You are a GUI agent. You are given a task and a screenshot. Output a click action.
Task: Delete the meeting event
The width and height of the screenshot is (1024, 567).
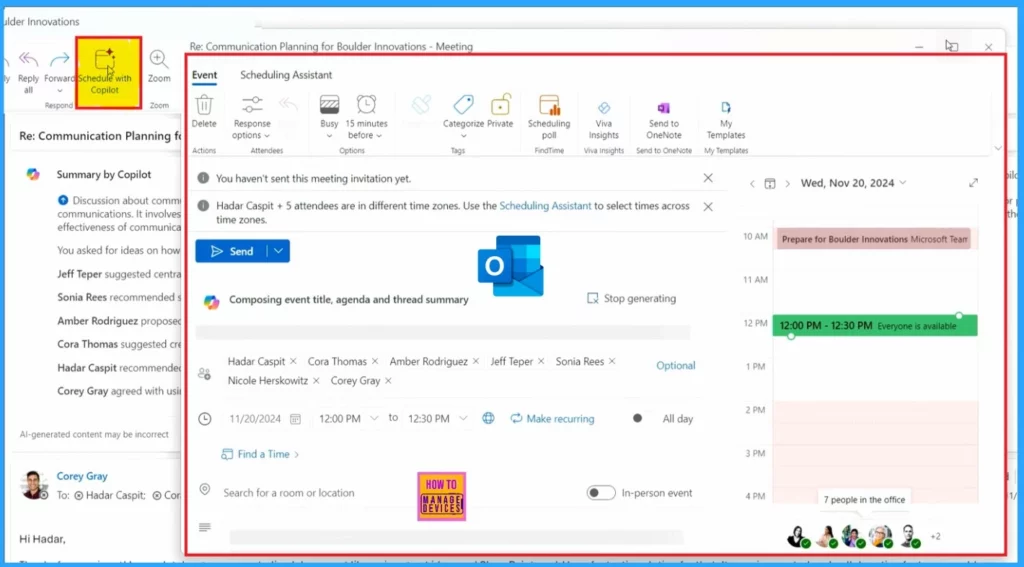(x=204, y=112)
